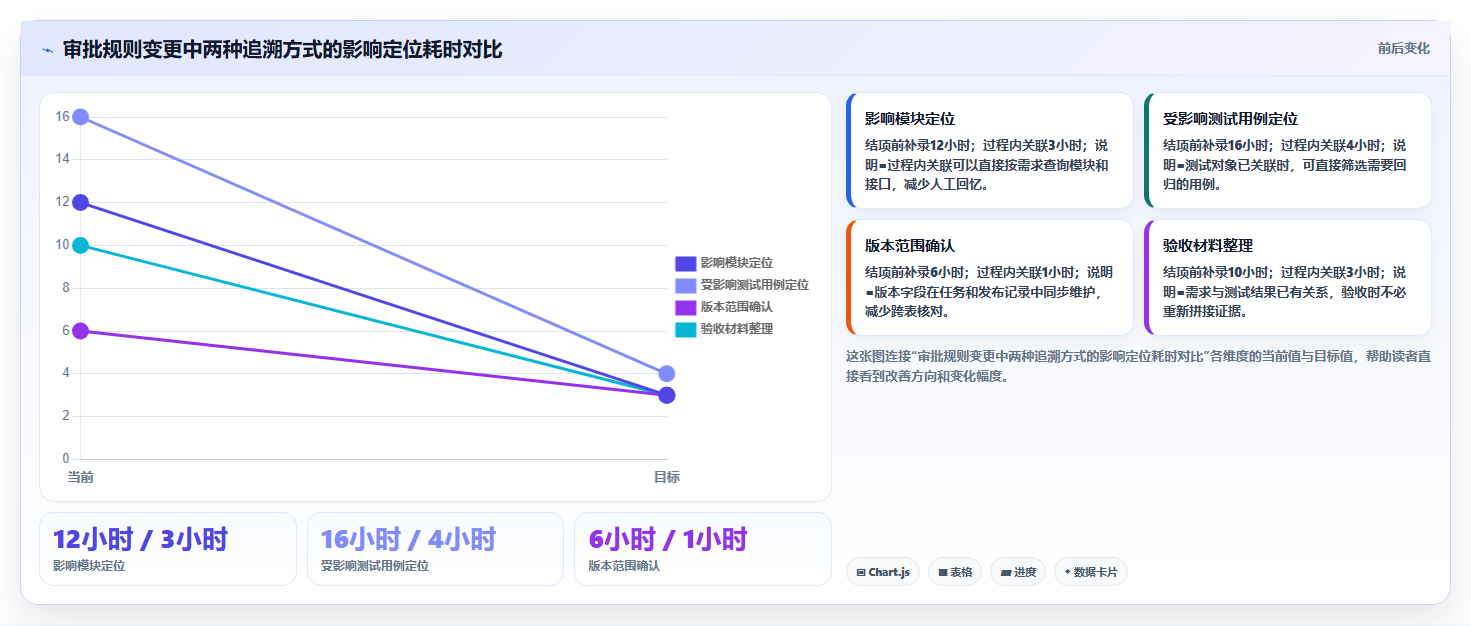Select the cyan 当前 data point at value 10

81,245
